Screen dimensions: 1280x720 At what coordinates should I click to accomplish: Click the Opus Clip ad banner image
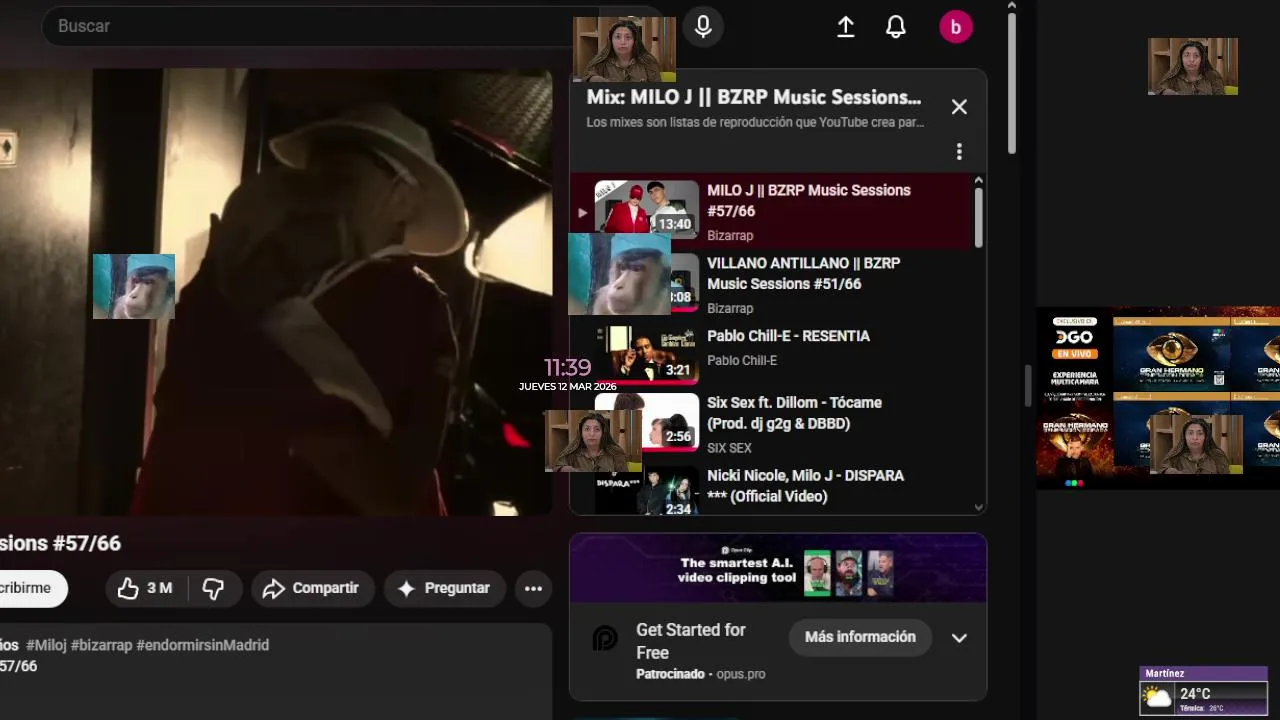point(778,568)
